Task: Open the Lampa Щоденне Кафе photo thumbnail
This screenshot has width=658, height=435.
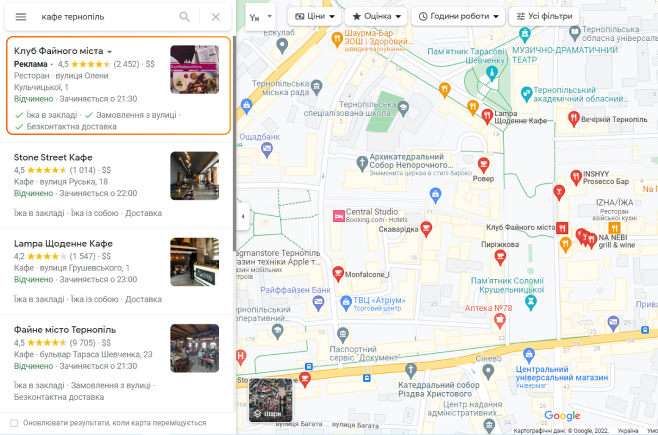Action: pos(194,262)
